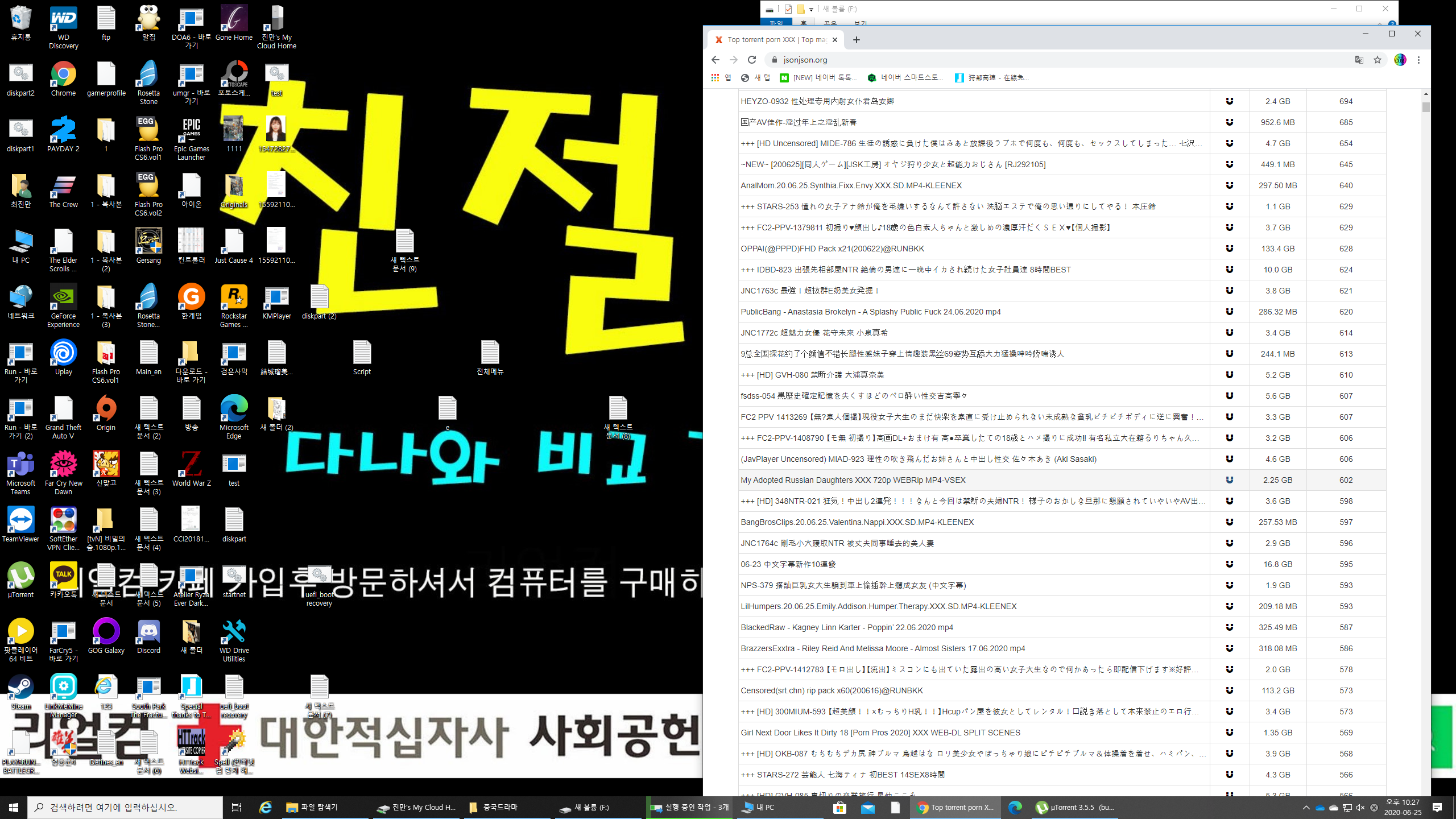1456x819 pixels.
Task: Click the taskbar search box
Action: [125, 807]
